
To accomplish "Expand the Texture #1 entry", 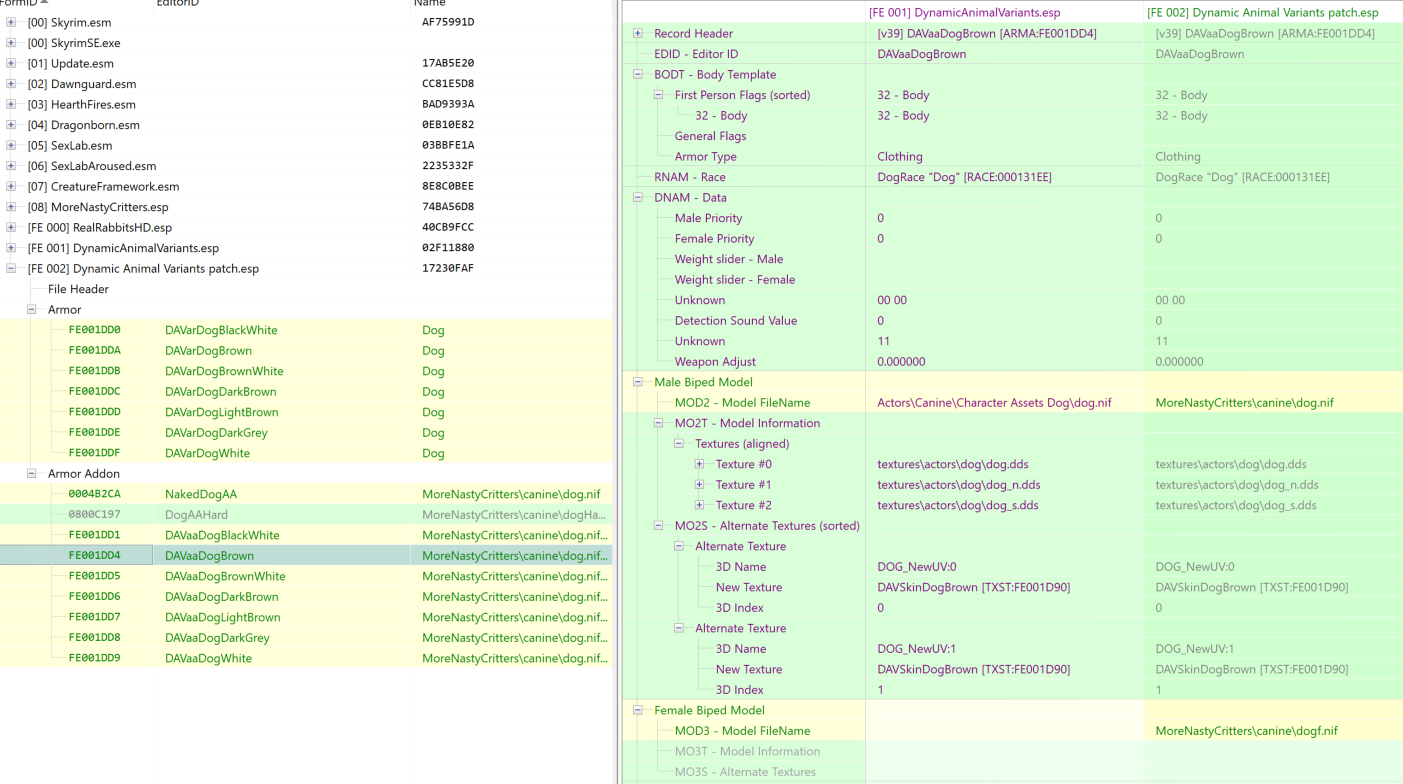I will [x=700, y=484].
